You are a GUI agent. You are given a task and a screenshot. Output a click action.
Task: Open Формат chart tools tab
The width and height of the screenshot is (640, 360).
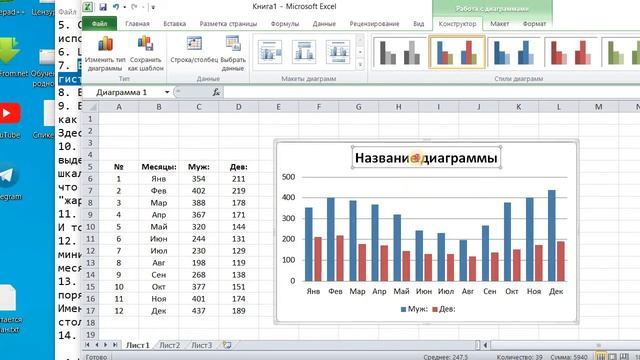[534, 24]
